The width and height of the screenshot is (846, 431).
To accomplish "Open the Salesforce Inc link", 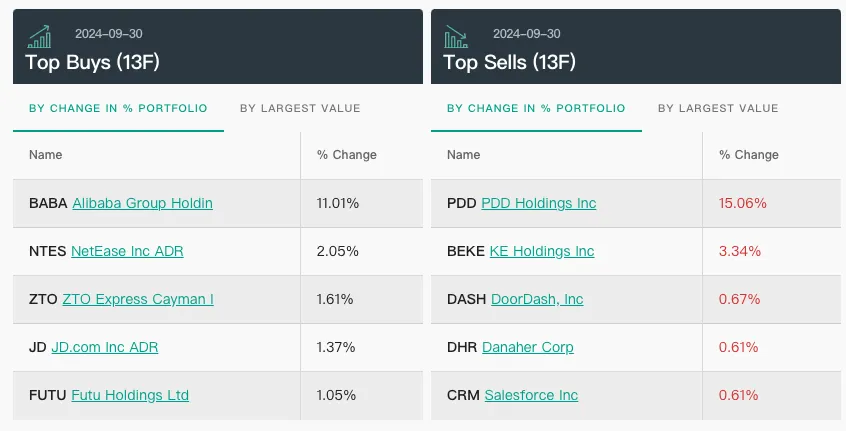I will [531, 395].
